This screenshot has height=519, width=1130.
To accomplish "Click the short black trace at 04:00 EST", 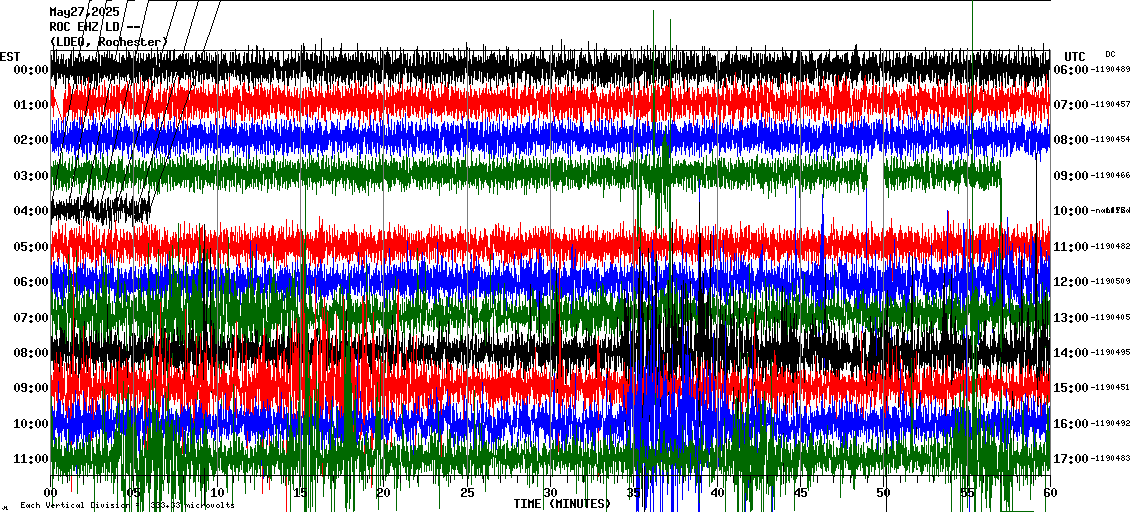I will [100, 210].
